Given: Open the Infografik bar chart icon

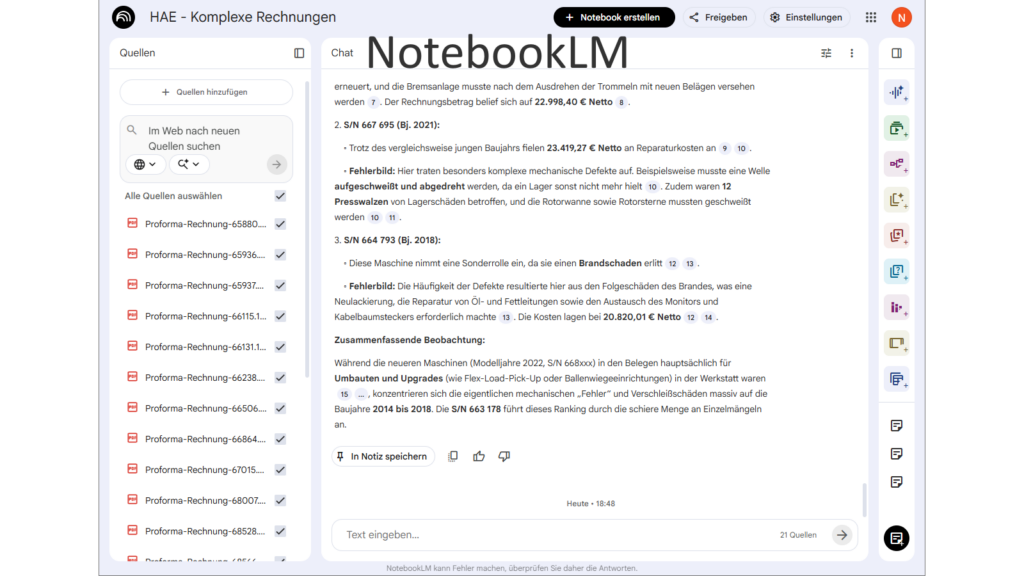Looking at the screenshot, I should tap(896, 307).
